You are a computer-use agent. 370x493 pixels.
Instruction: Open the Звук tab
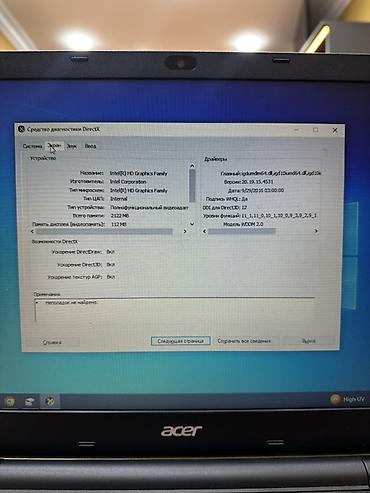tap(71, 146)
